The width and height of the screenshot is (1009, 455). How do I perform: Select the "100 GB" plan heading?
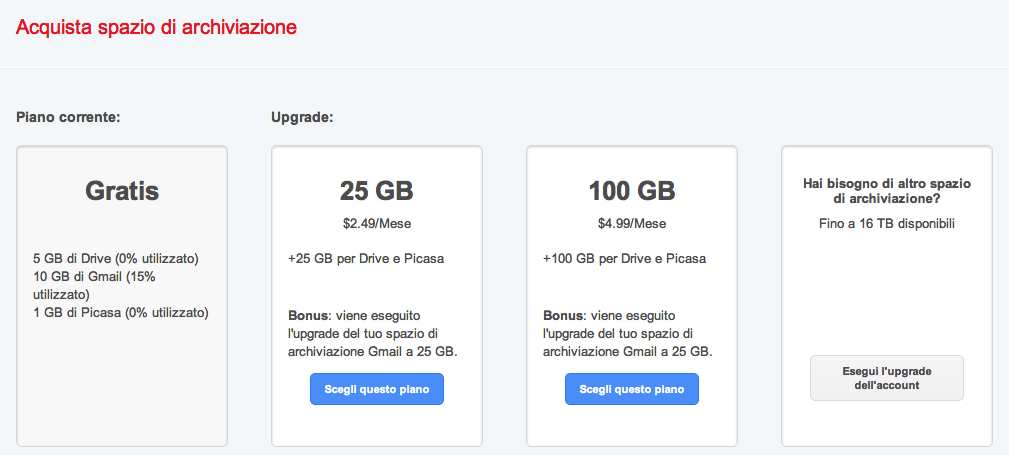pyautogui.click(x=631, y=190)
